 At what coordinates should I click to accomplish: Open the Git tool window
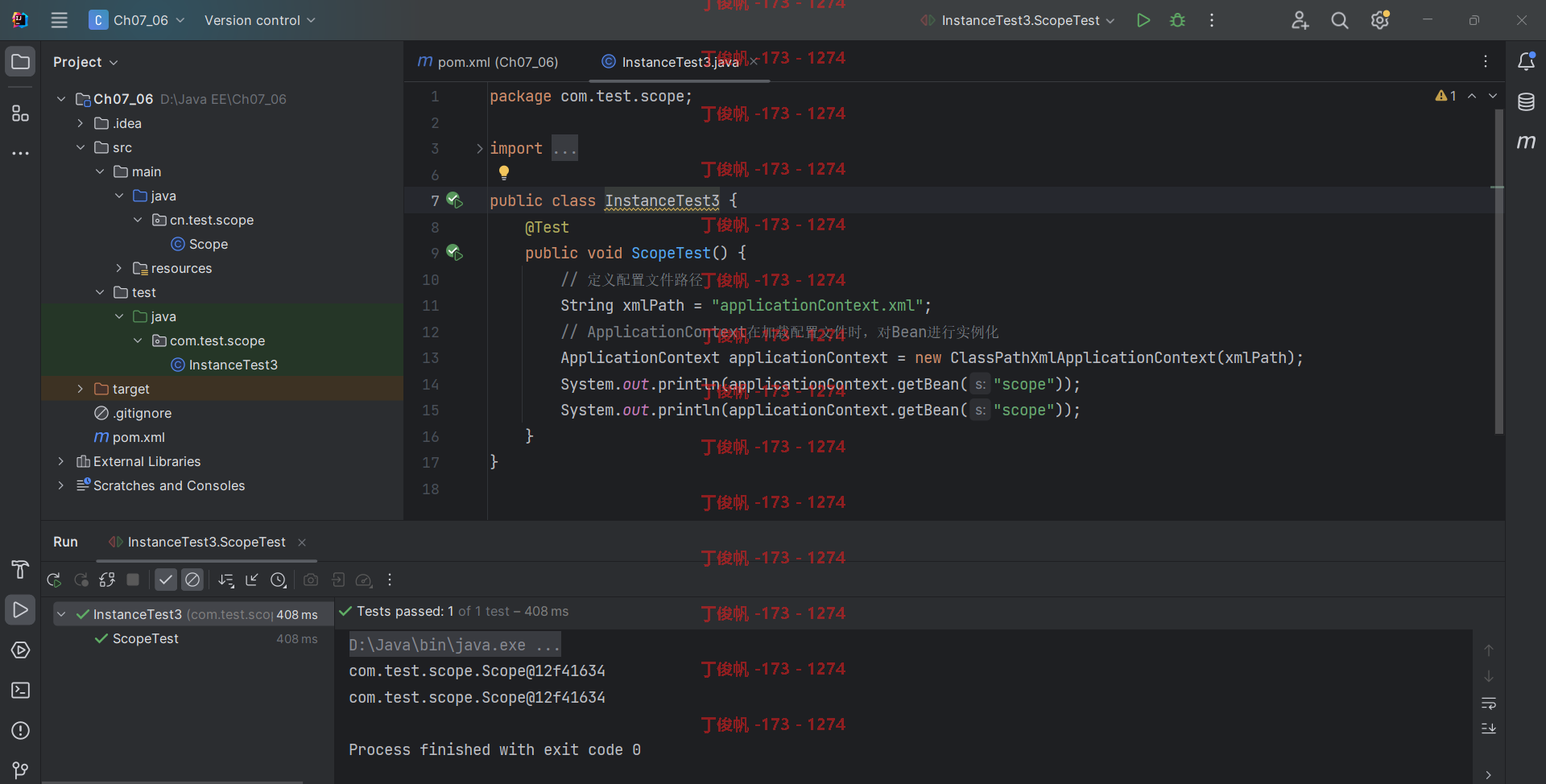pyautogui.click(x=21, y=770)
